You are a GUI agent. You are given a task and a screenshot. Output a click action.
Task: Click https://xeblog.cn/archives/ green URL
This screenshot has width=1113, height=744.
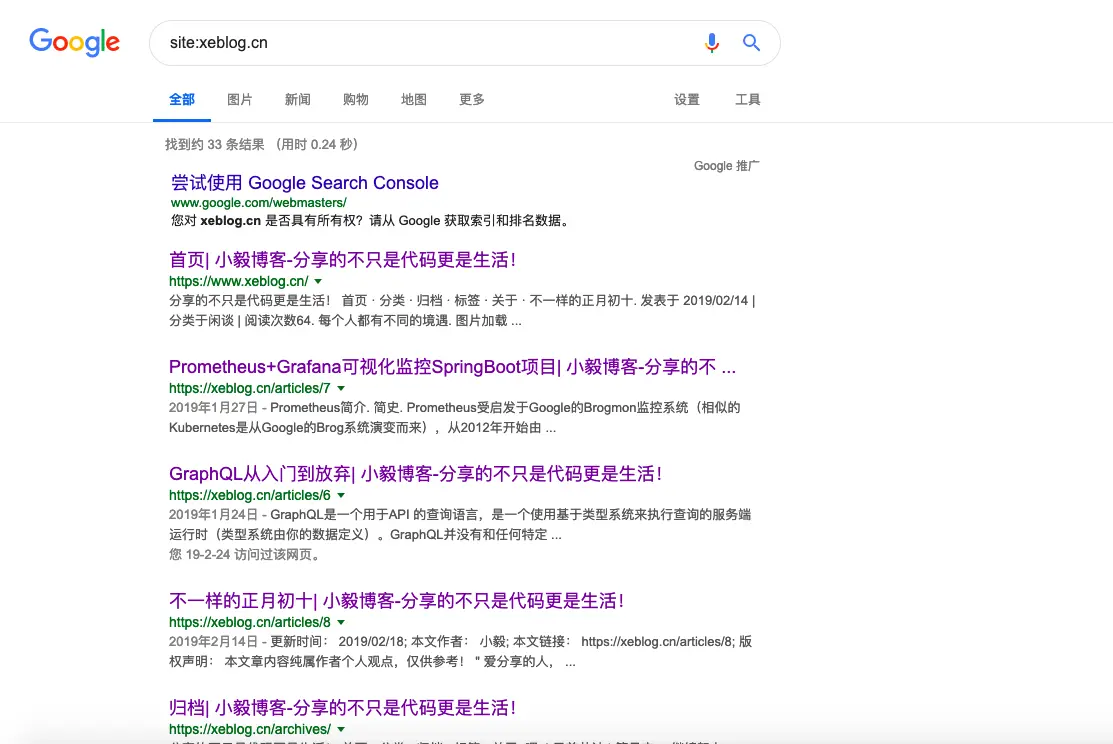coord(250,730)
